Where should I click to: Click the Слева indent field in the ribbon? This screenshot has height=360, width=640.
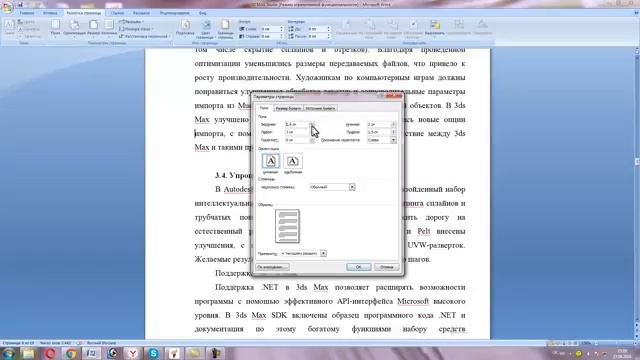(271, 29)
